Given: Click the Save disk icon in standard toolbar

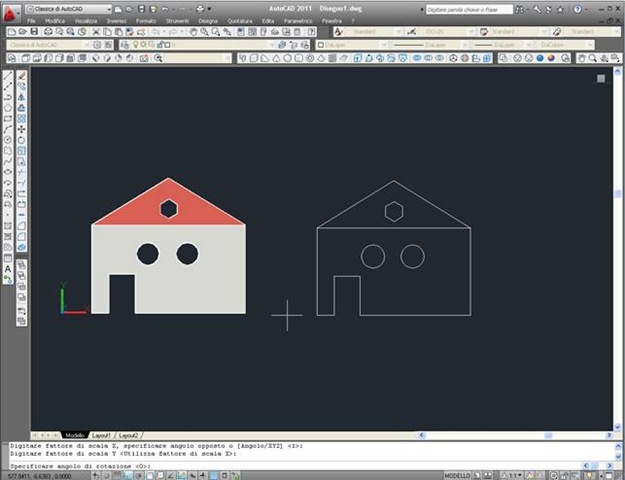Looking at the screenshot, I should (x=36, y=32).
